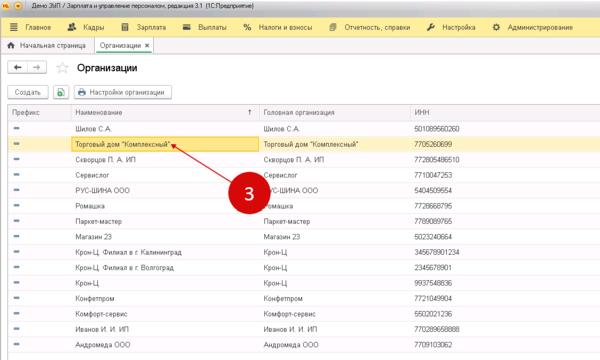Click the row icon beside Сервислог
The image size is (600, 360).
click(16, 174)
